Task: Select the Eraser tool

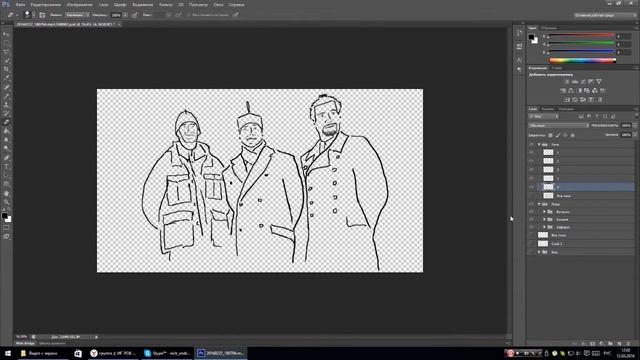Action: (x=6, y=122)
